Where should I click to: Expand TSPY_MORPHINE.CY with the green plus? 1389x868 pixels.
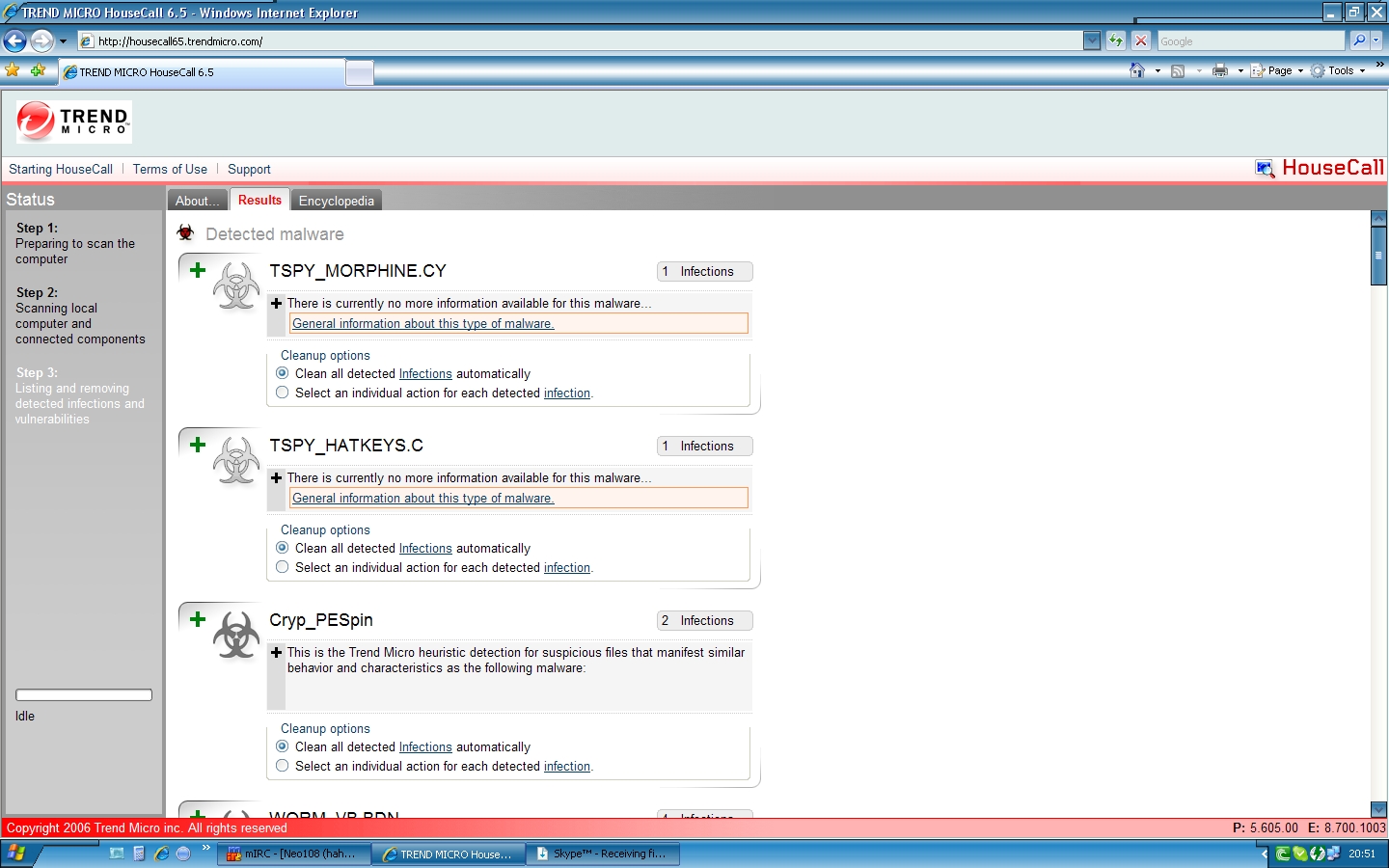click(x=198, y=270)
